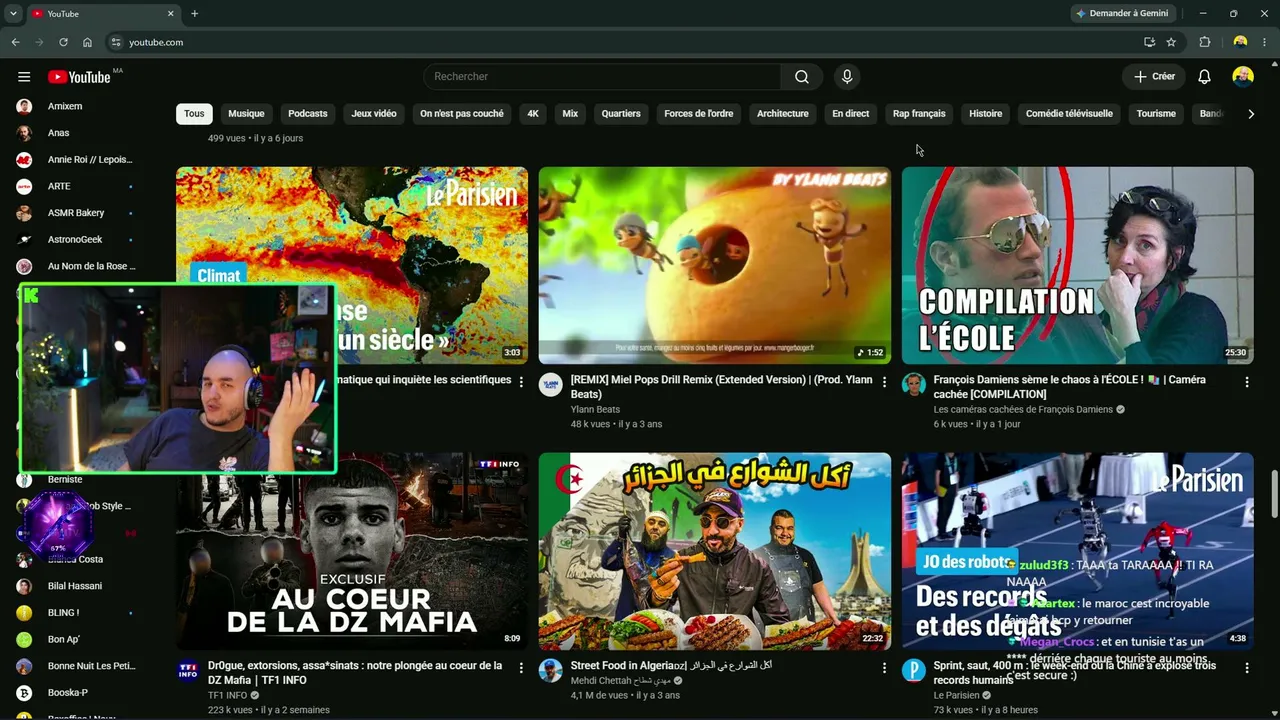Open the browser home page
This screenshot has height=720, width=1280.
pos(87,42)
